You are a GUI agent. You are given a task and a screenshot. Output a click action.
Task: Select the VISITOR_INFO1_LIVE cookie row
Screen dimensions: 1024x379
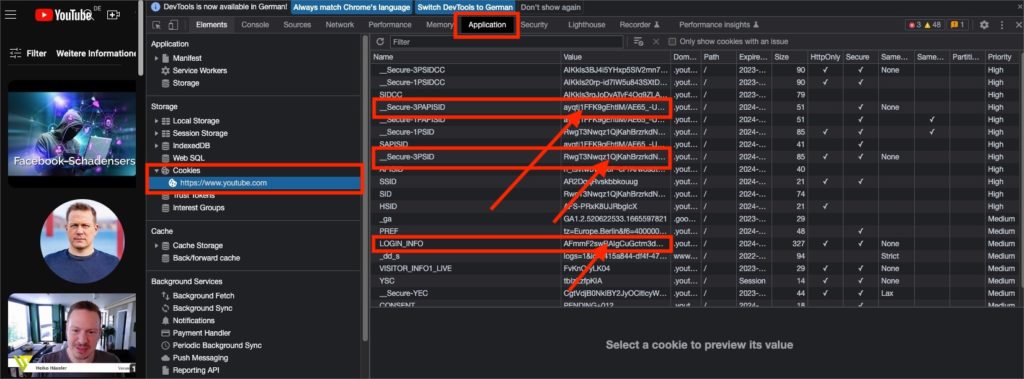pyautogui.click(x=697, y=269)
